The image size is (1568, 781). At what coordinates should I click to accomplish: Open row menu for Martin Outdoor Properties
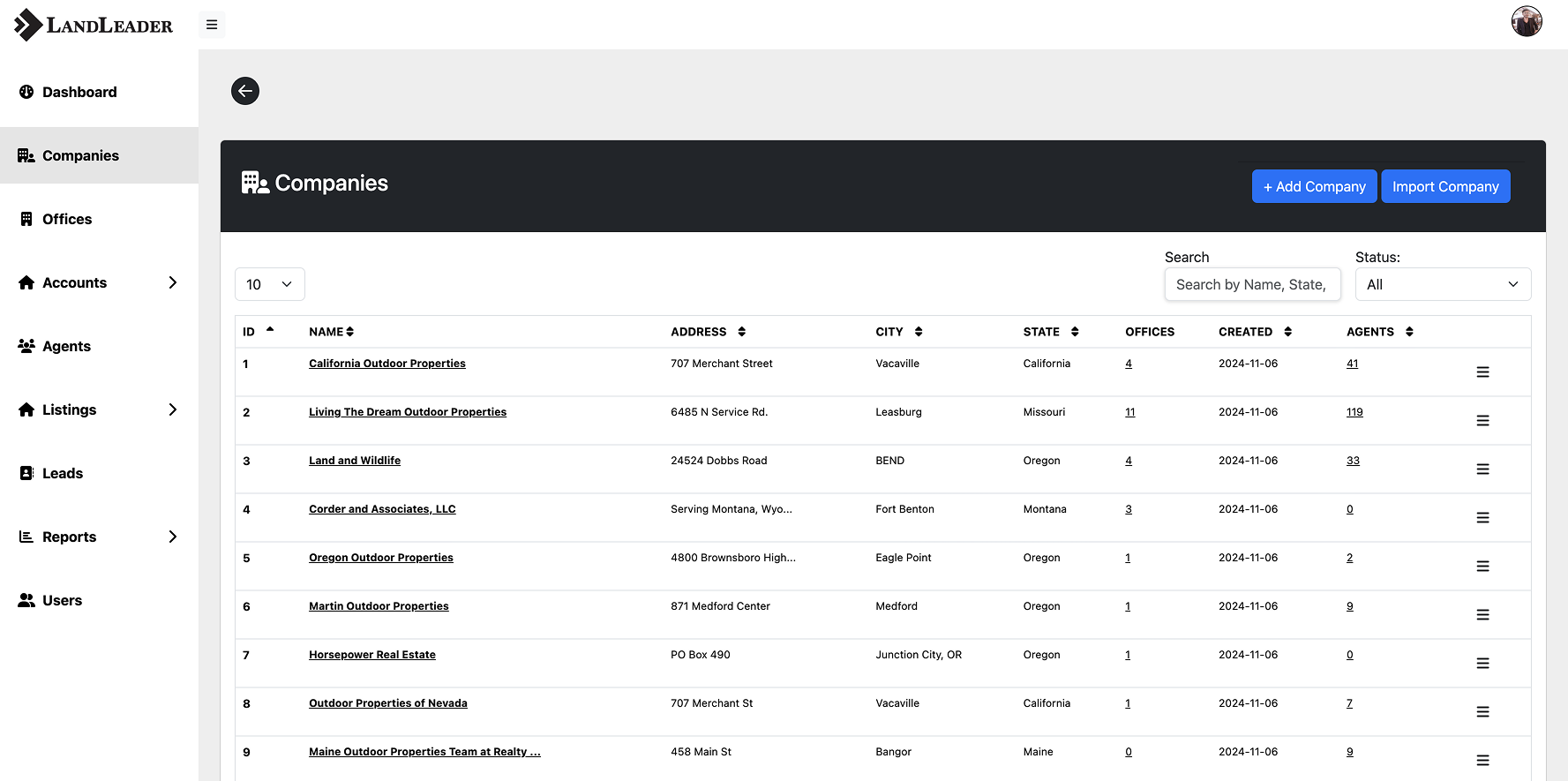pyautogui.click(x=1482, y=615)
